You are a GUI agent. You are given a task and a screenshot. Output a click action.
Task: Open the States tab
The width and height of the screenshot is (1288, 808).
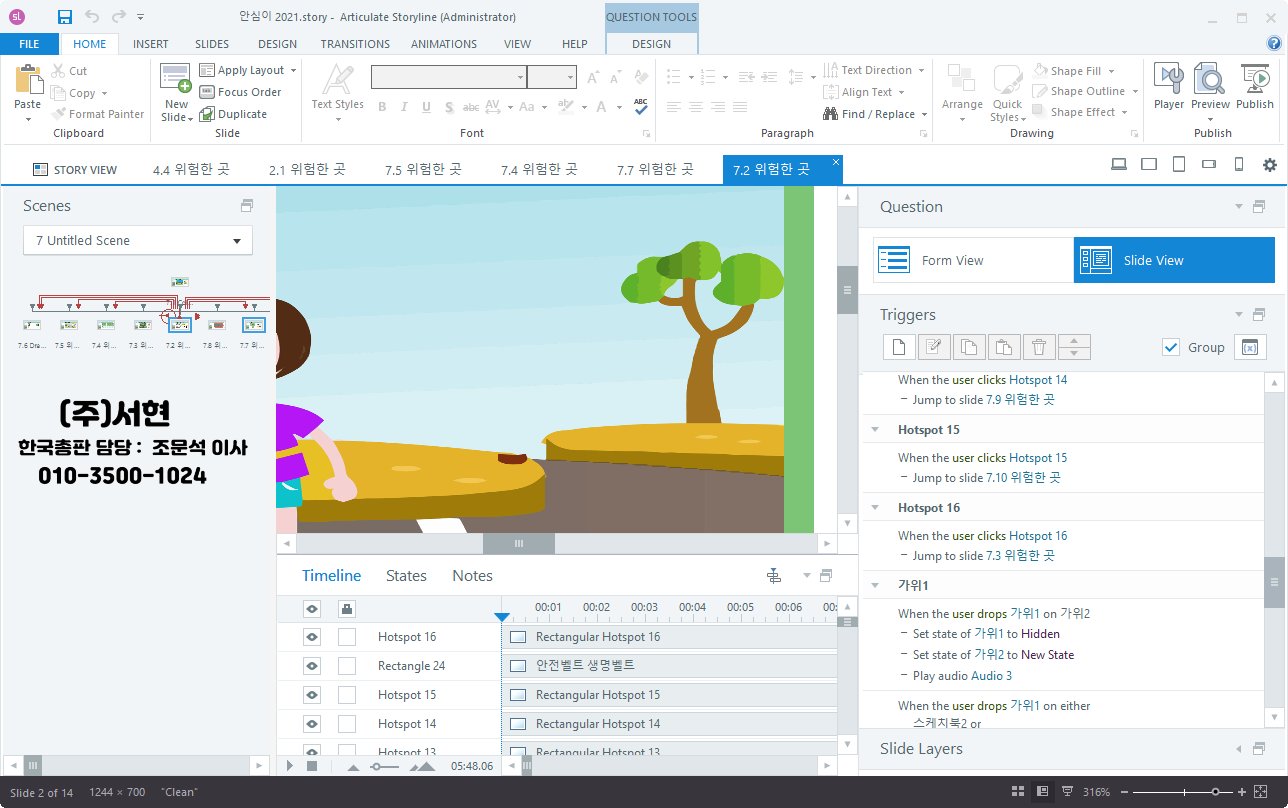406,576
